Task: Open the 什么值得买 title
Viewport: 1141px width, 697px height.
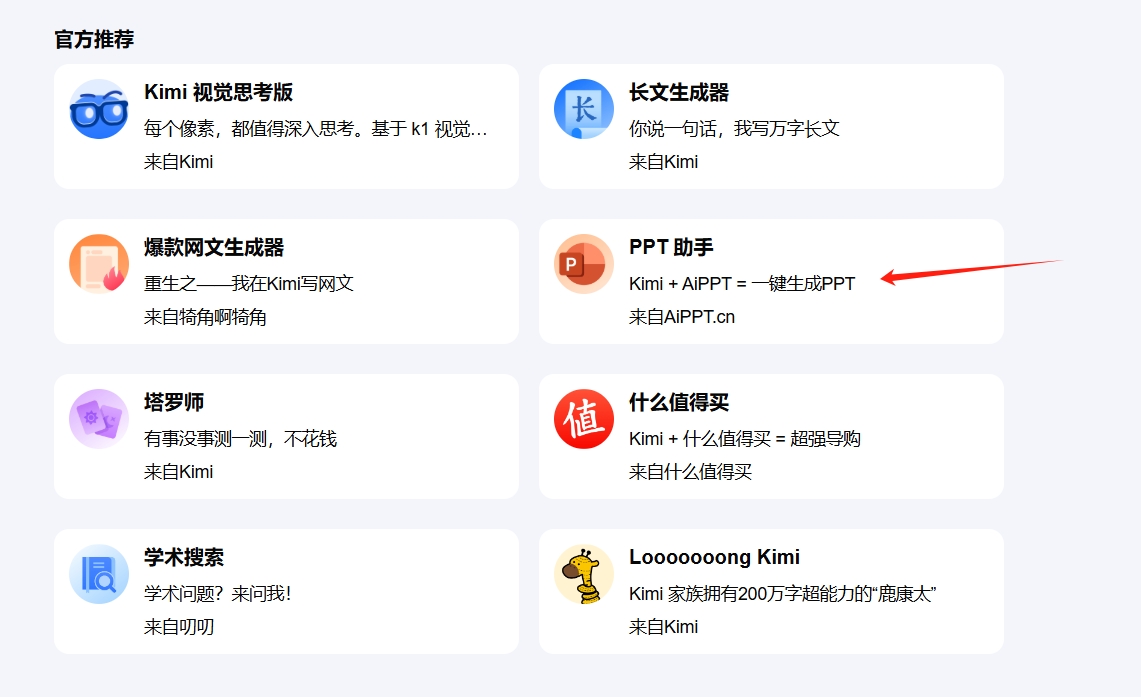Action: (678, 403)
